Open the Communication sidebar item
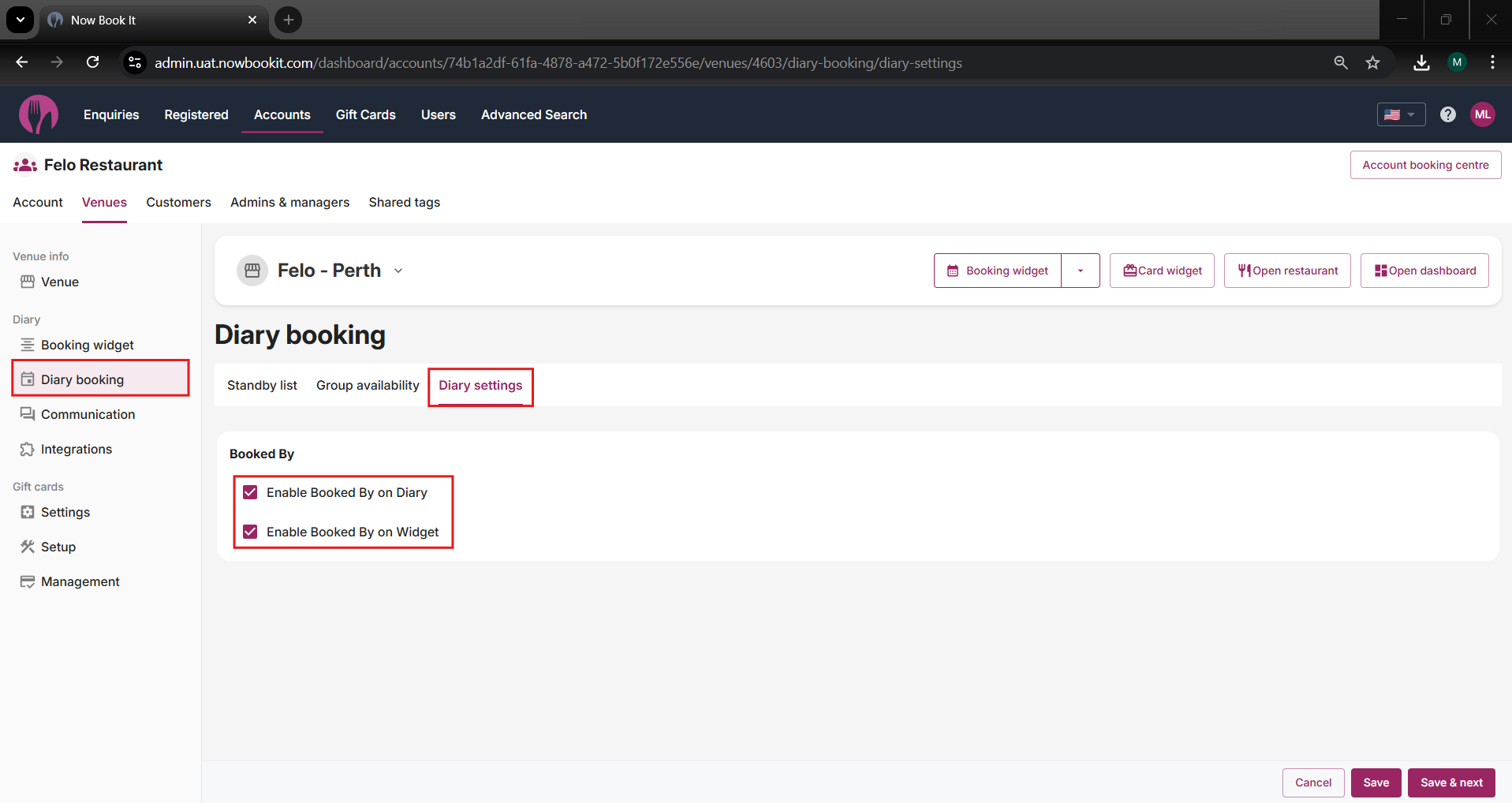Image resolution: width=1512 pixels, height=803 pixels. (x=88, y=414)
